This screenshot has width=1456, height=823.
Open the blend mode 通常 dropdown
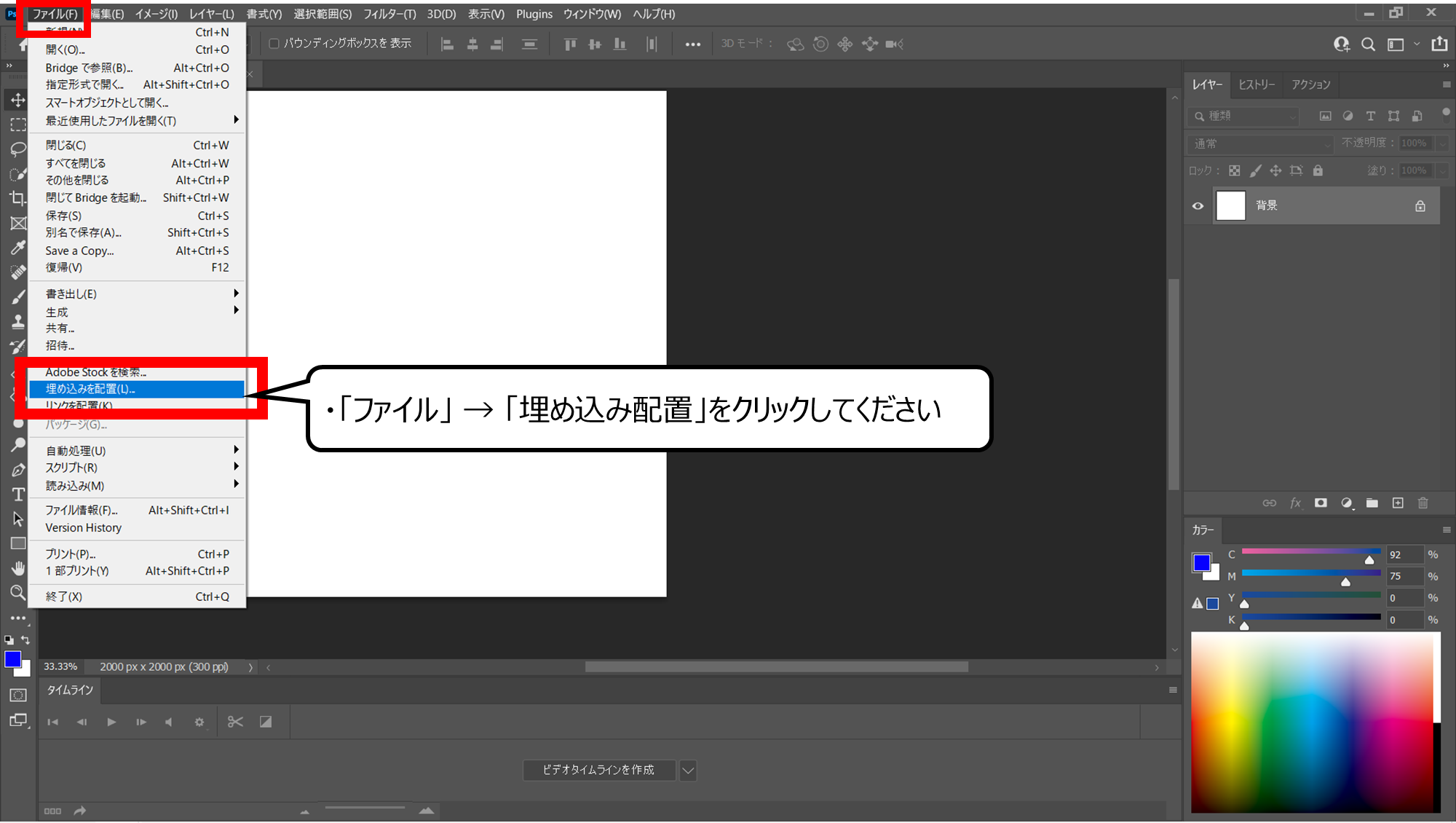point(1261,144)
